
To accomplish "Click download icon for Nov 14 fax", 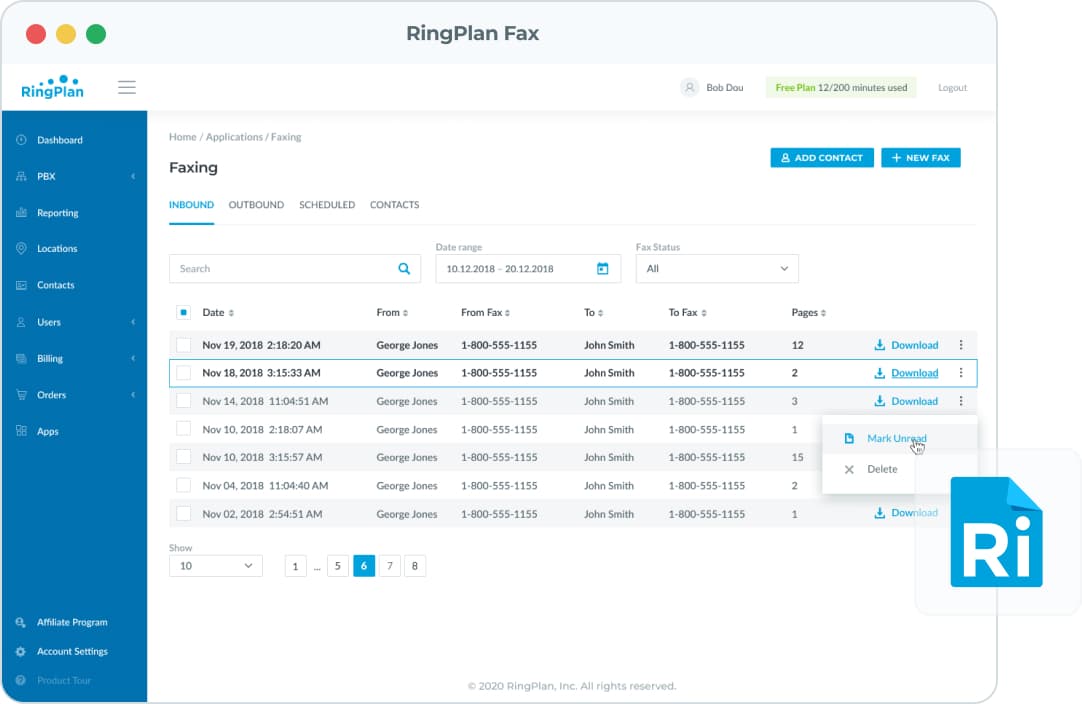I will tap(879, 401).
